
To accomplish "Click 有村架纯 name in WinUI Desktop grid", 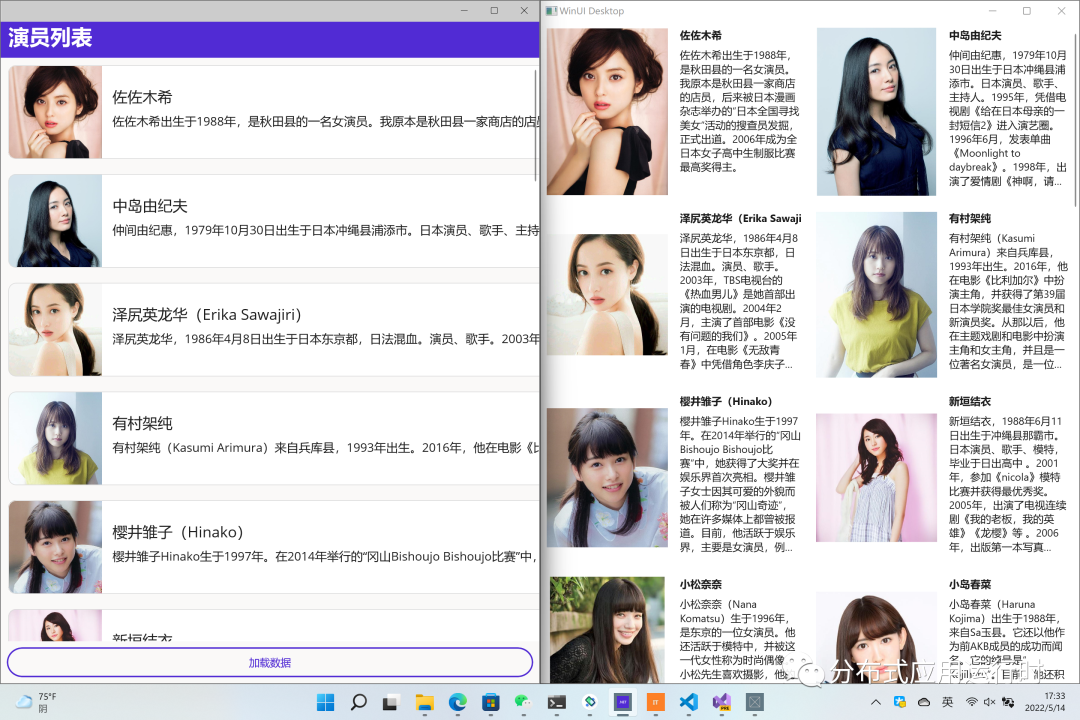I will [x=970, y=218].
